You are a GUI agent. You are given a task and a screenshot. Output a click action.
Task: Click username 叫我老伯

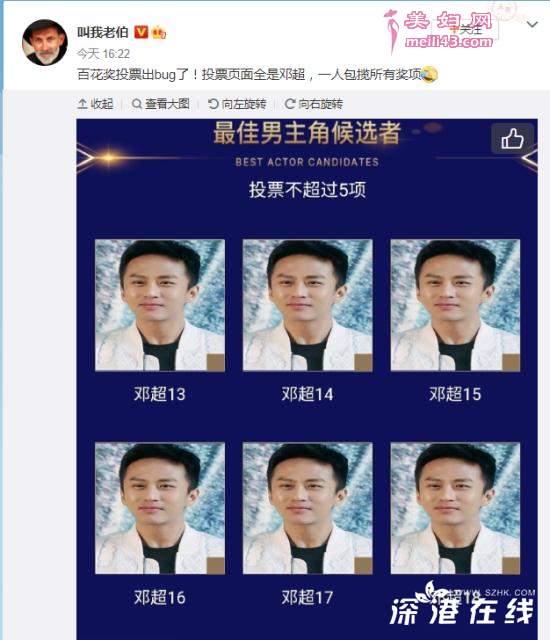(x=103, y=32)
